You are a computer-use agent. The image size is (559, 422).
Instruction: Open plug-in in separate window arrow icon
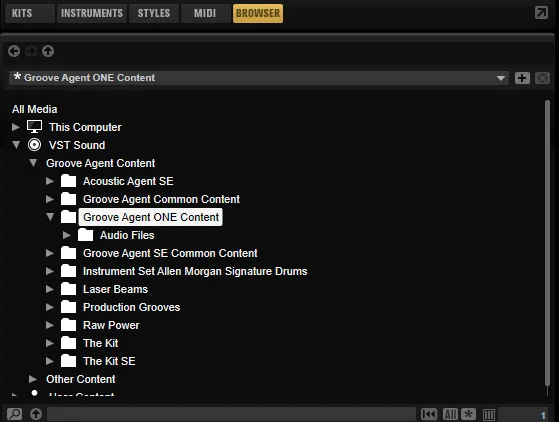541,13
